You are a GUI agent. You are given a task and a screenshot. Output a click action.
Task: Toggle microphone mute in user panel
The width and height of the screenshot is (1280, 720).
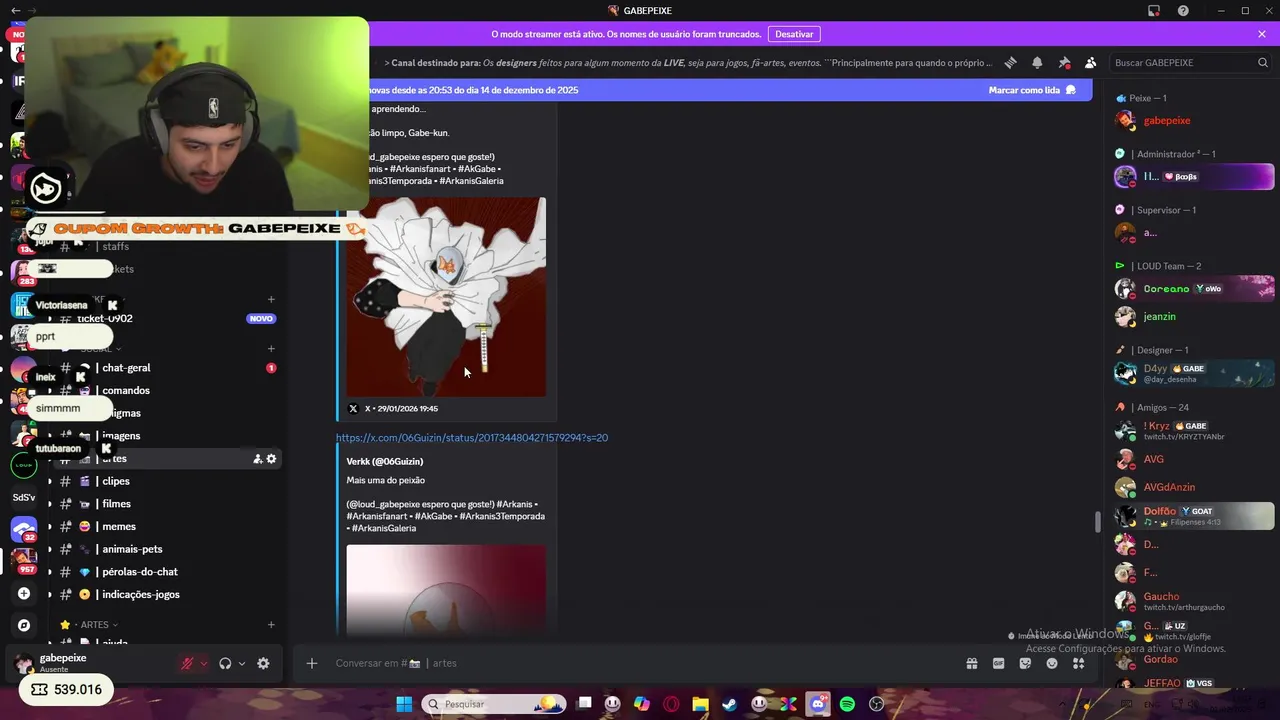187,663
